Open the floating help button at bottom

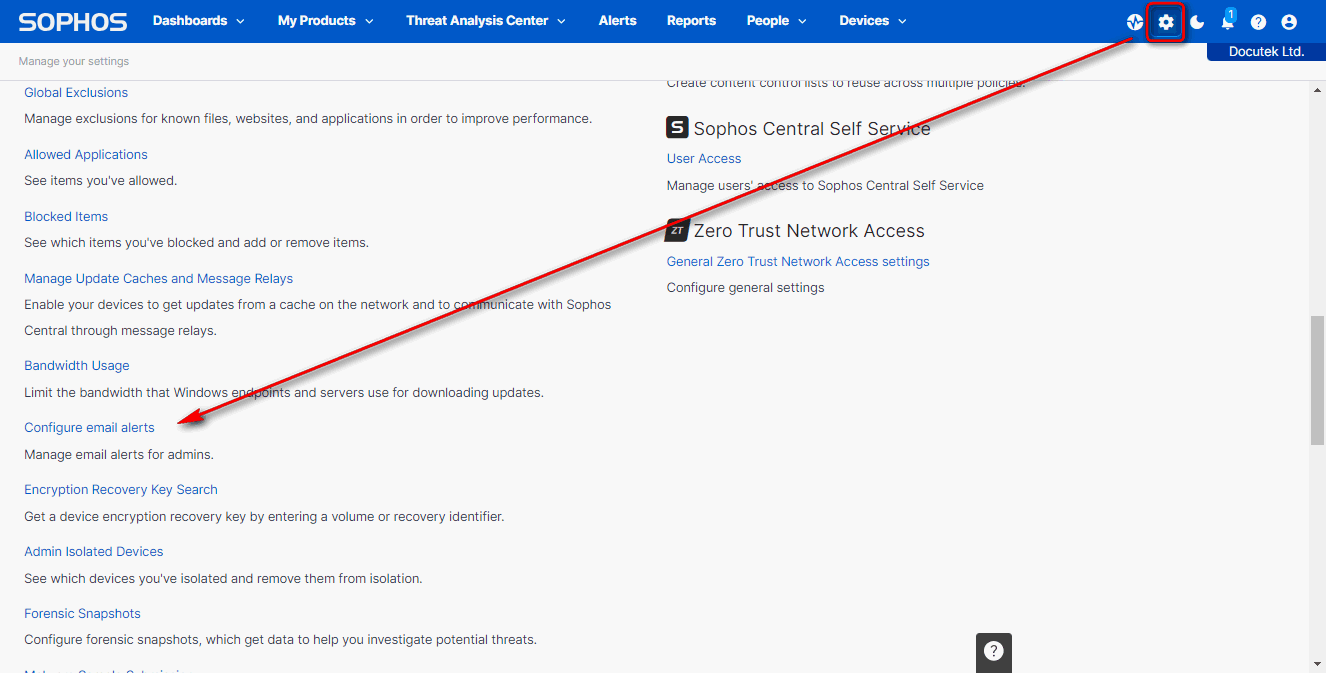pyautogui.click(x=994, y=651)
